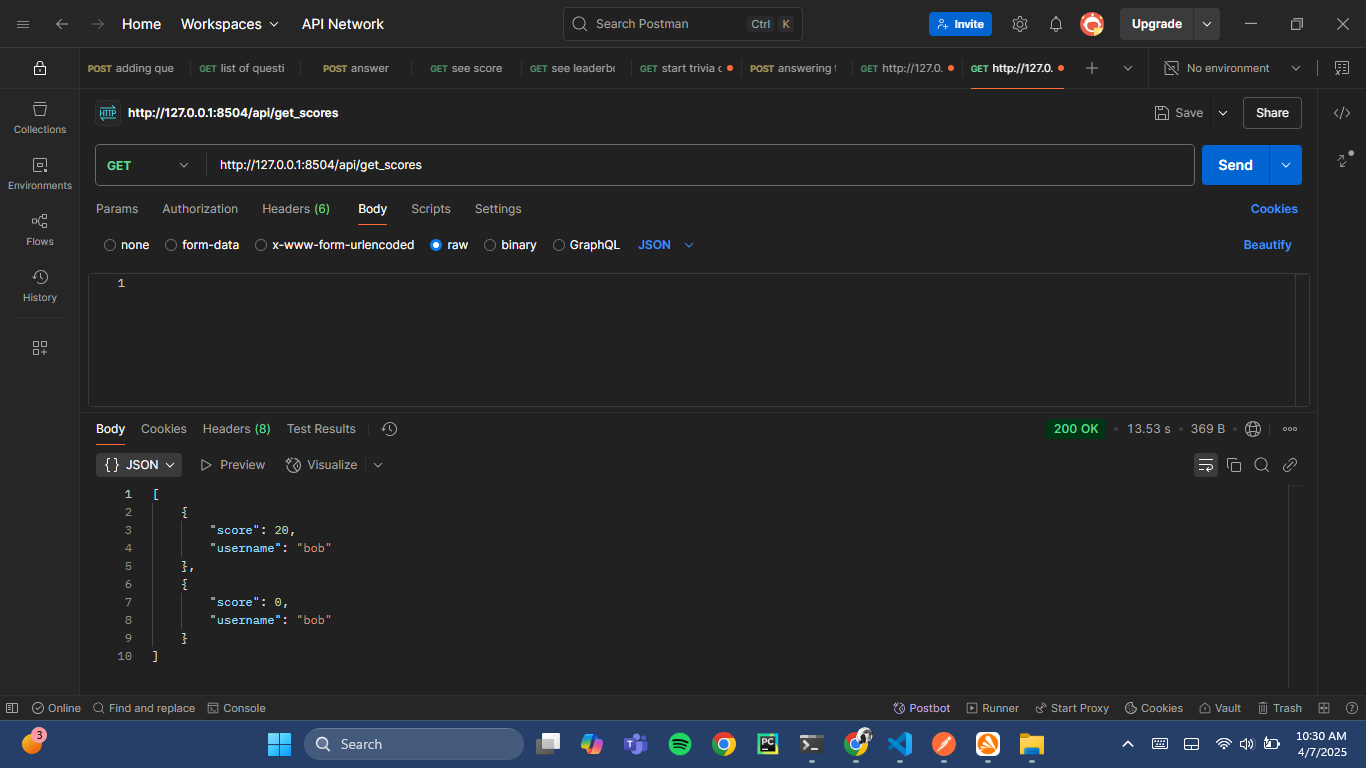Click the Beautify link
Image resolution: width=1366 pixels, height=768 pixels.
coord(1267,245)
